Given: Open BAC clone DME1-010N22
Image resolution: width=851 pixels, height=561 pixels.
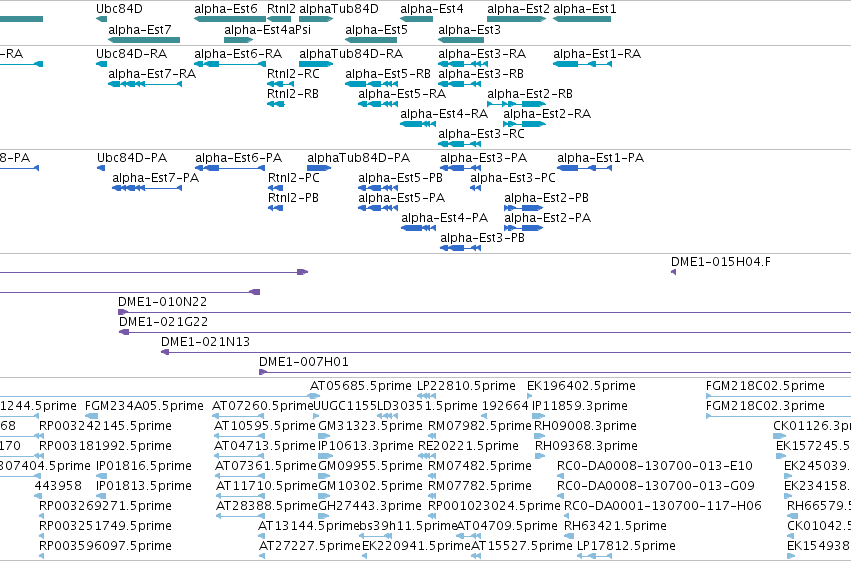Looking at the screenshot, I should click(x=162, y=302).
